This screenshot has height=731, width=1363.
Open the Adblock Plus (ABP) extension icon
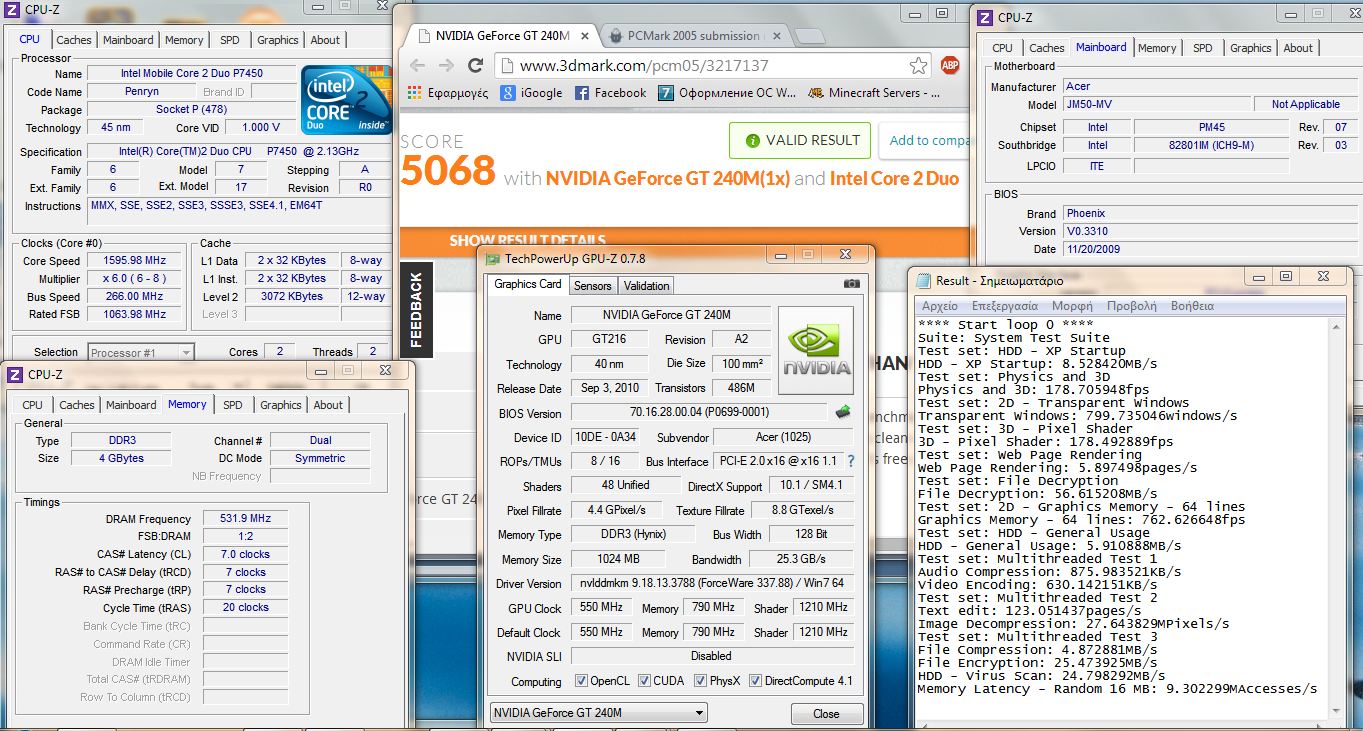(950, 66)
